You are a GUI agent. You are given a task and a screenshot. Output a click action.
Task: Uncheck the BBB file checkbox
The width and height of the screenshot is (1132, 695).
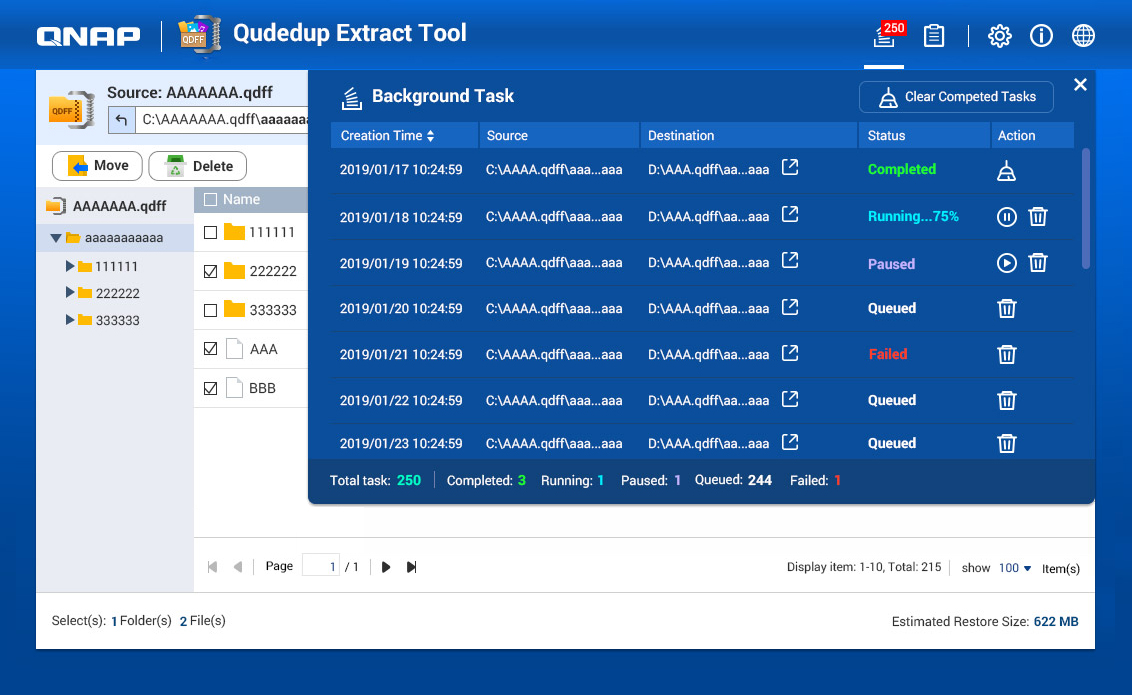[211, 388]
